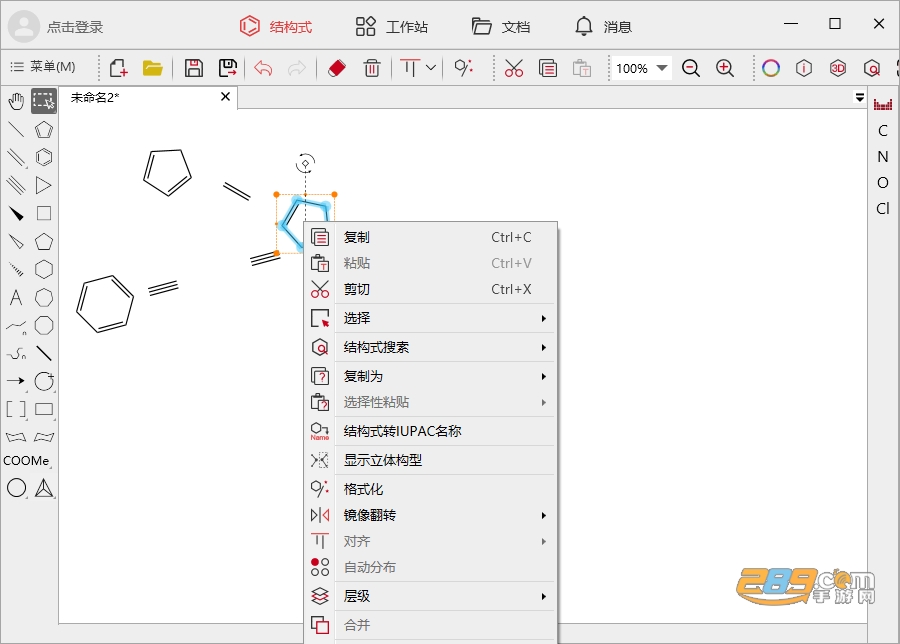Insert carbon atom C
The height and width of the screenshot is (644, 900).
point(883,131)
